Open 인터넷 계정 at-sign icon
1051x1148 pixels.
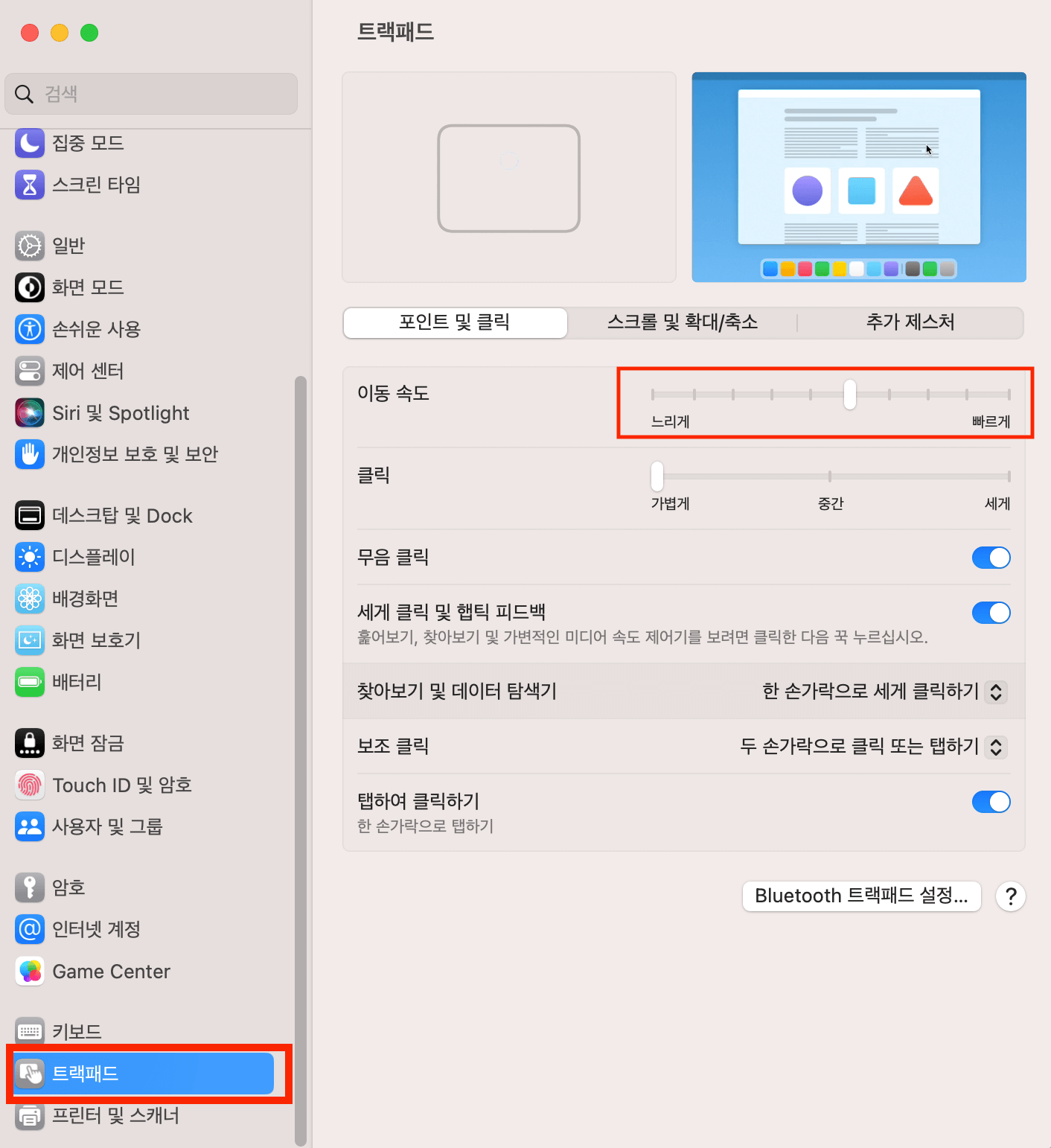30,929
